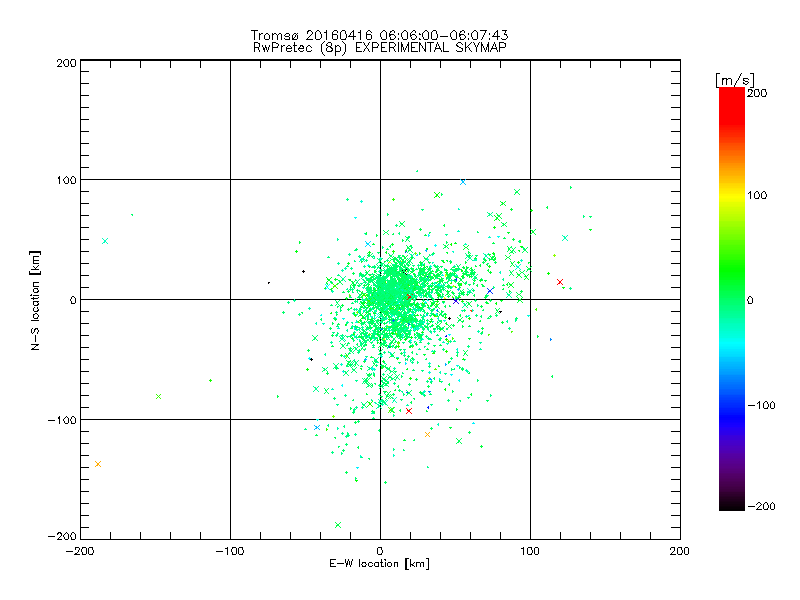Click the E-W axis tick label "100"
This screenshot has height=600, width=800.
pyautogui.click(x=530, y=551)
